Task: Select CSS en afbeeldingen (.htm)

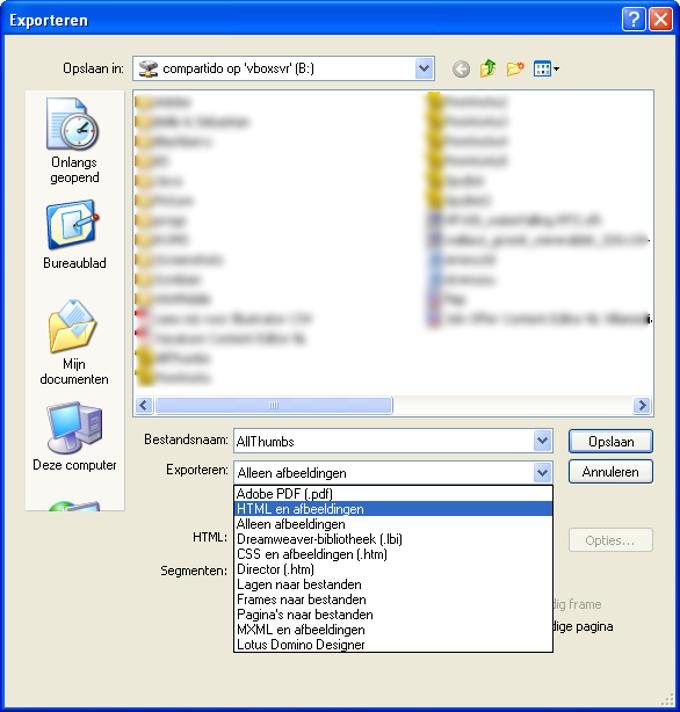Action: coord(393,554)
